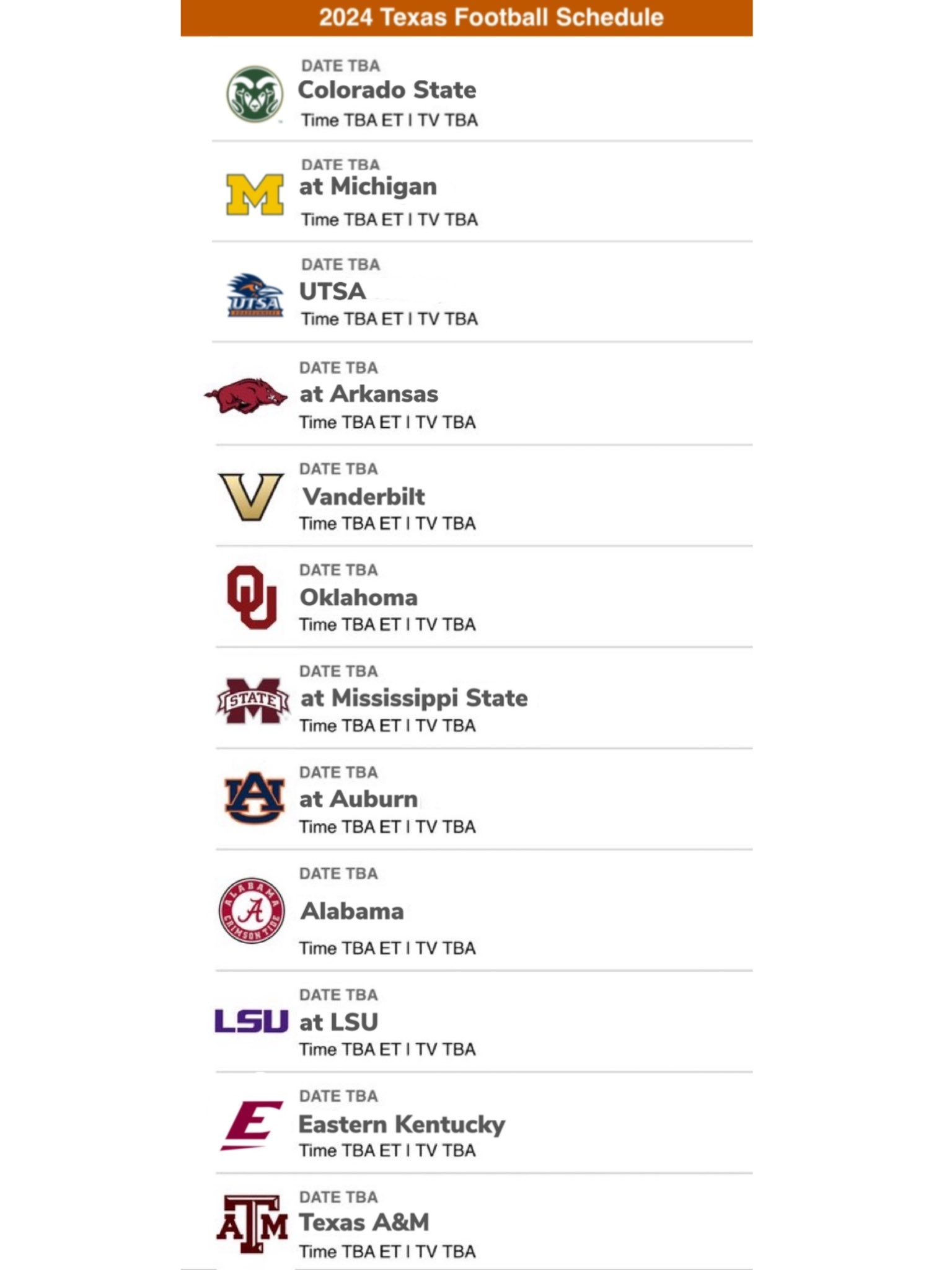Screen dimensions: 952x1270
Task: Select the Eastern Kentucky E logo
Action: pyautogui.click(x=252, y=1125)
